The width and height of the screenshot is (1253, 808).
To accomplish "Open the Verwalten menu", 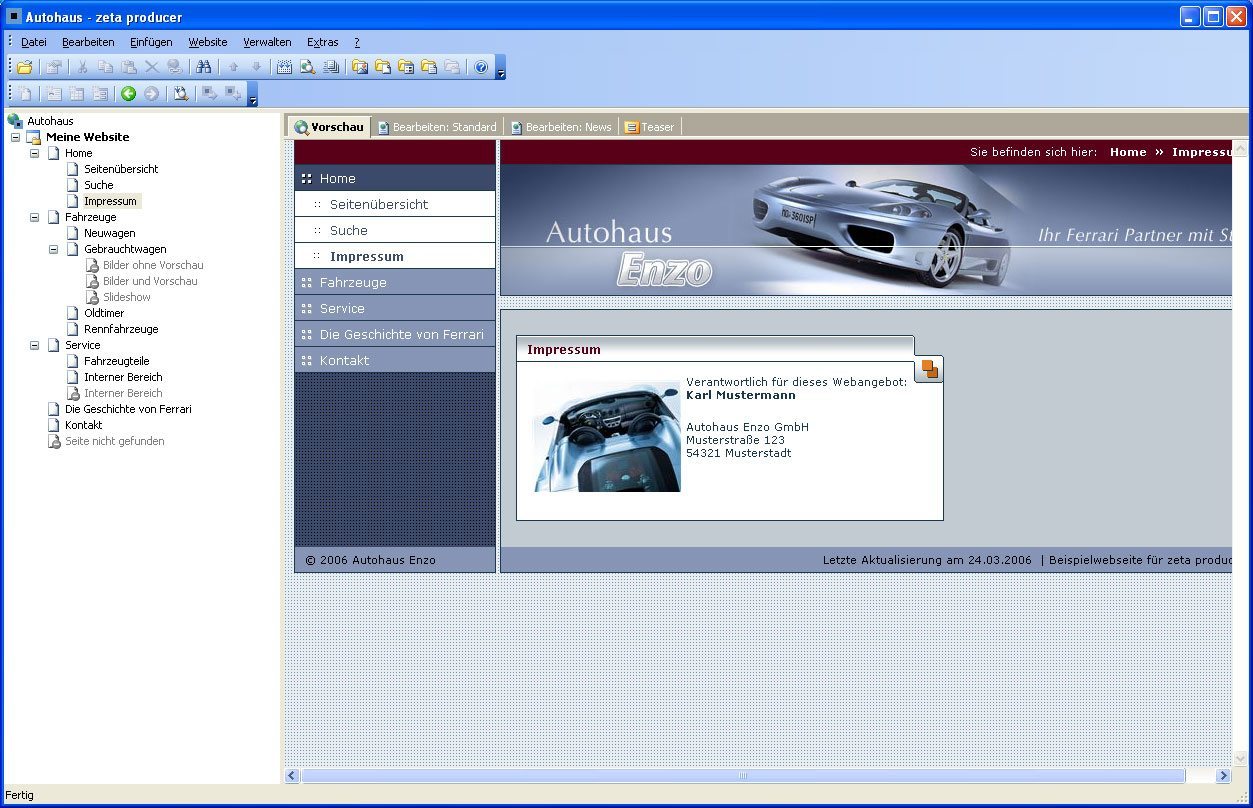I will 267,42.
